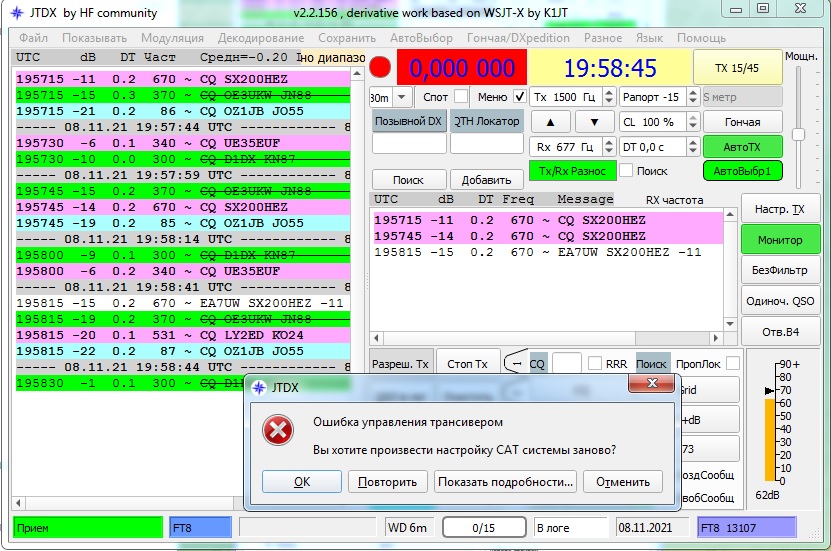The height and width of the screenshot is (551, 831).
Task: Click the red error icon in dialog
Action: [x=277, y=431]
